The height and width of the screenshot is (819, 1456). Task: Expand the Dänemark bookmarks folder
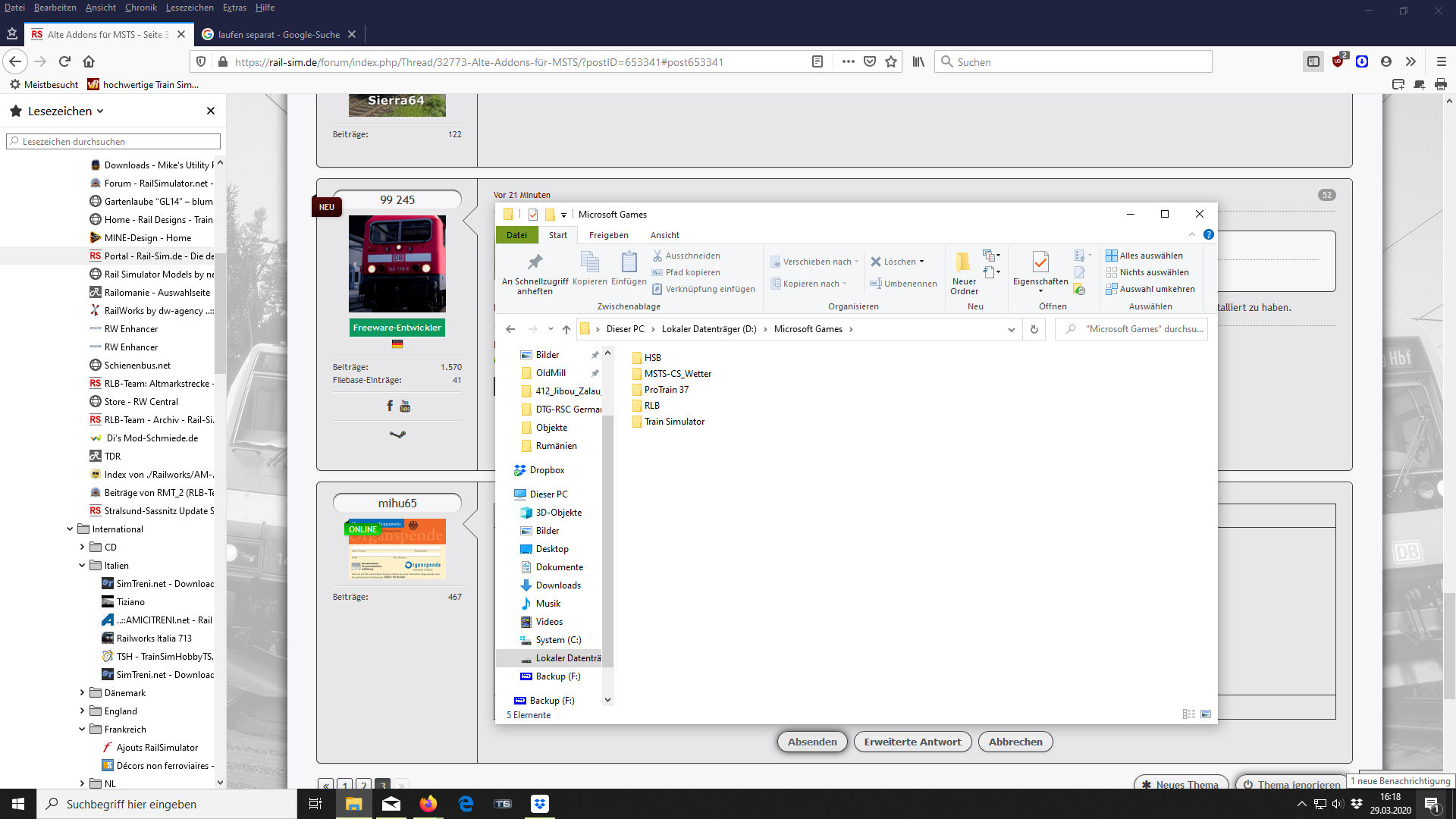82,693
